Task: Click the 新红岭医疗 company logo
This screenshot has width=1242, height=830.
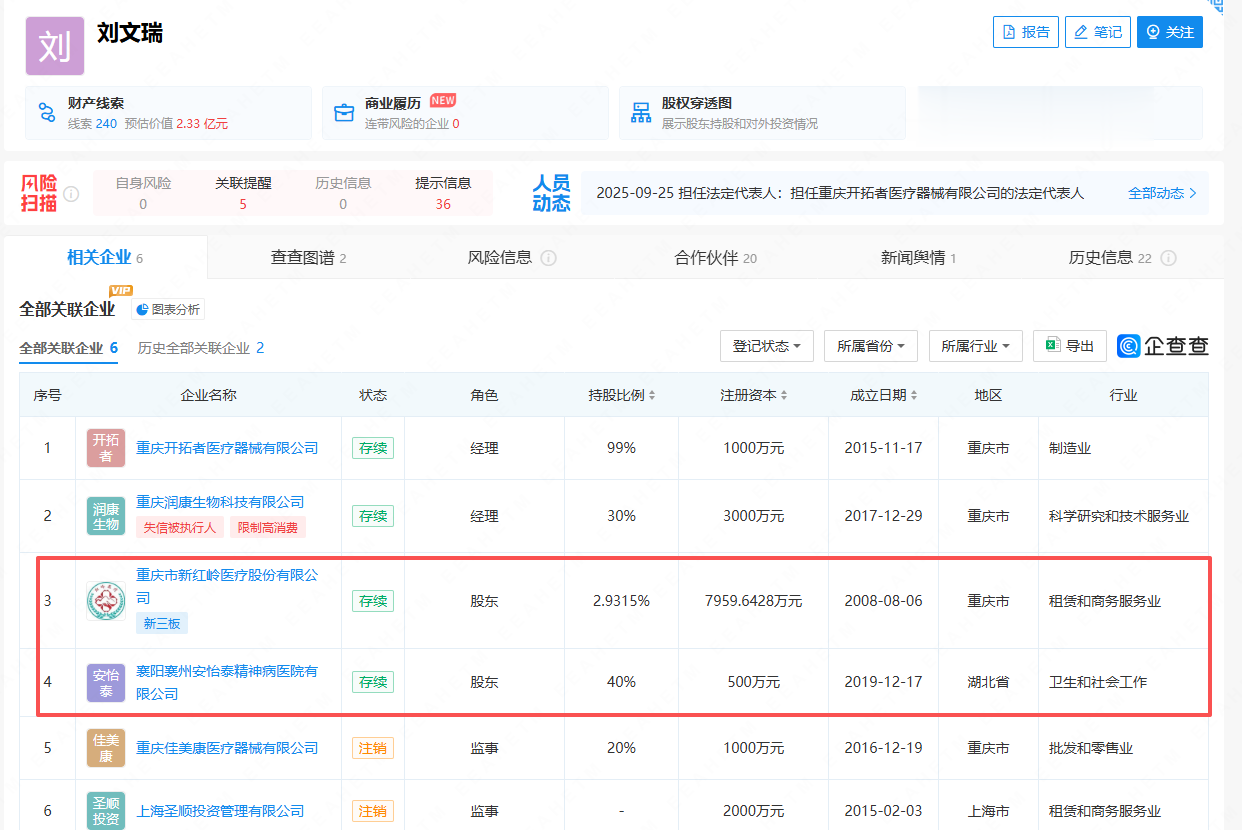Action: tap(106, 601)
